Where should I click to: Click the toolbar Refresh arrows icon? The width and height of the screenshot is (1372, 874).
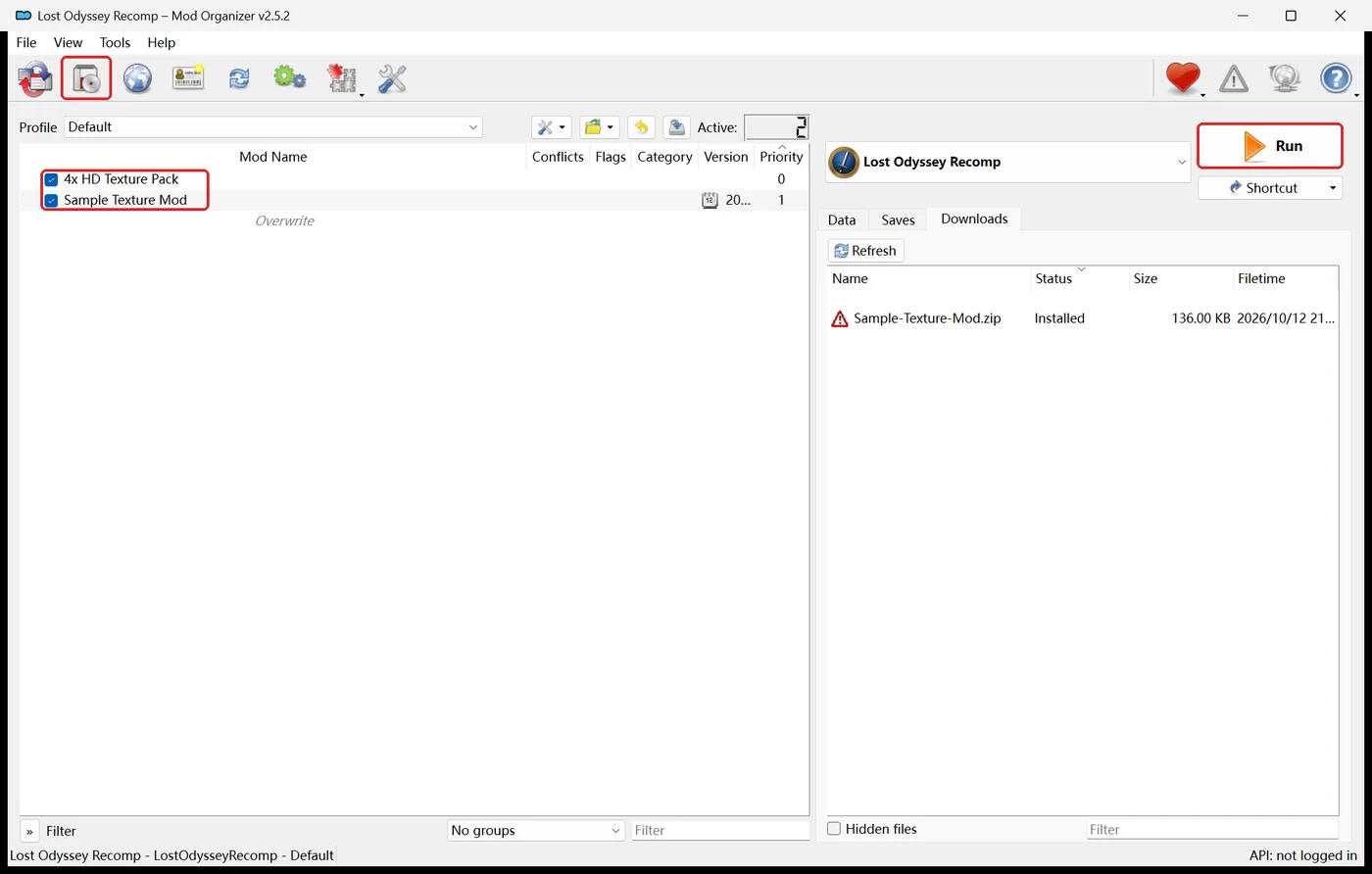[239, 78]
